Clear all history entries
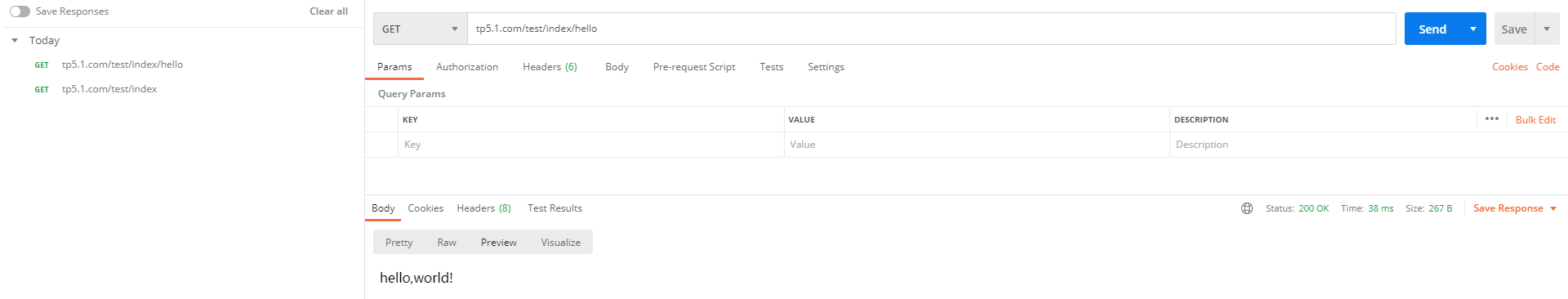Image resolution: width=1568 pixels, height=299 pixels. tap(328, 11)
